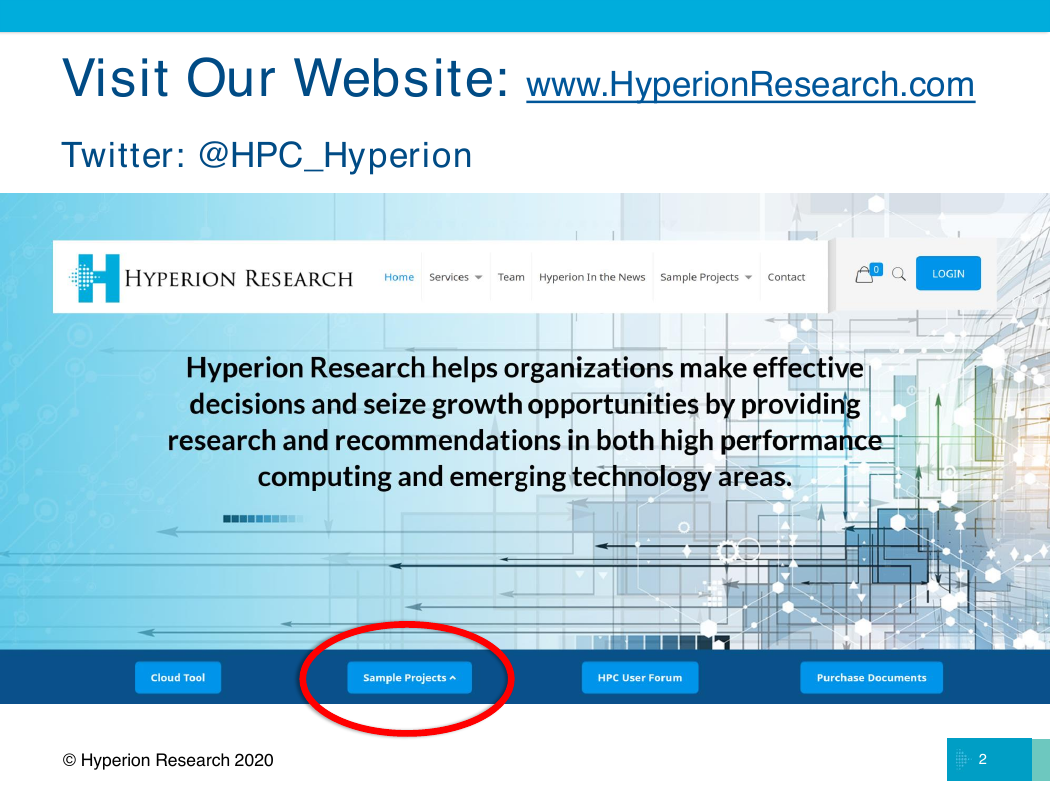1050x788 pixels.
Task: Open the shopping cart icon
Action: pyautogui.click(x=865, y=274)
